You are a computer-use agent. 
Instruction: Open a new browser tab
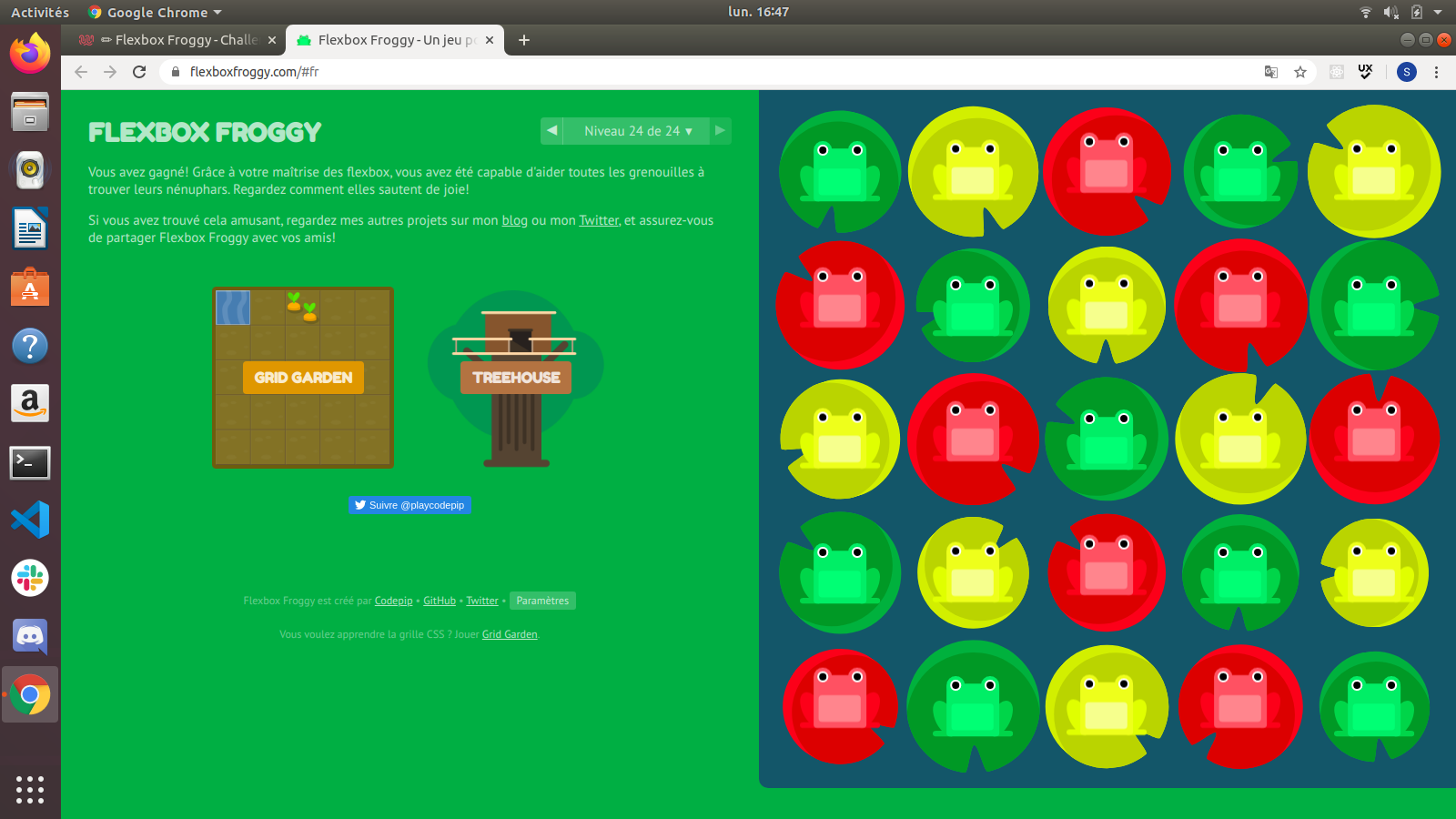click(x=524, y=40)
